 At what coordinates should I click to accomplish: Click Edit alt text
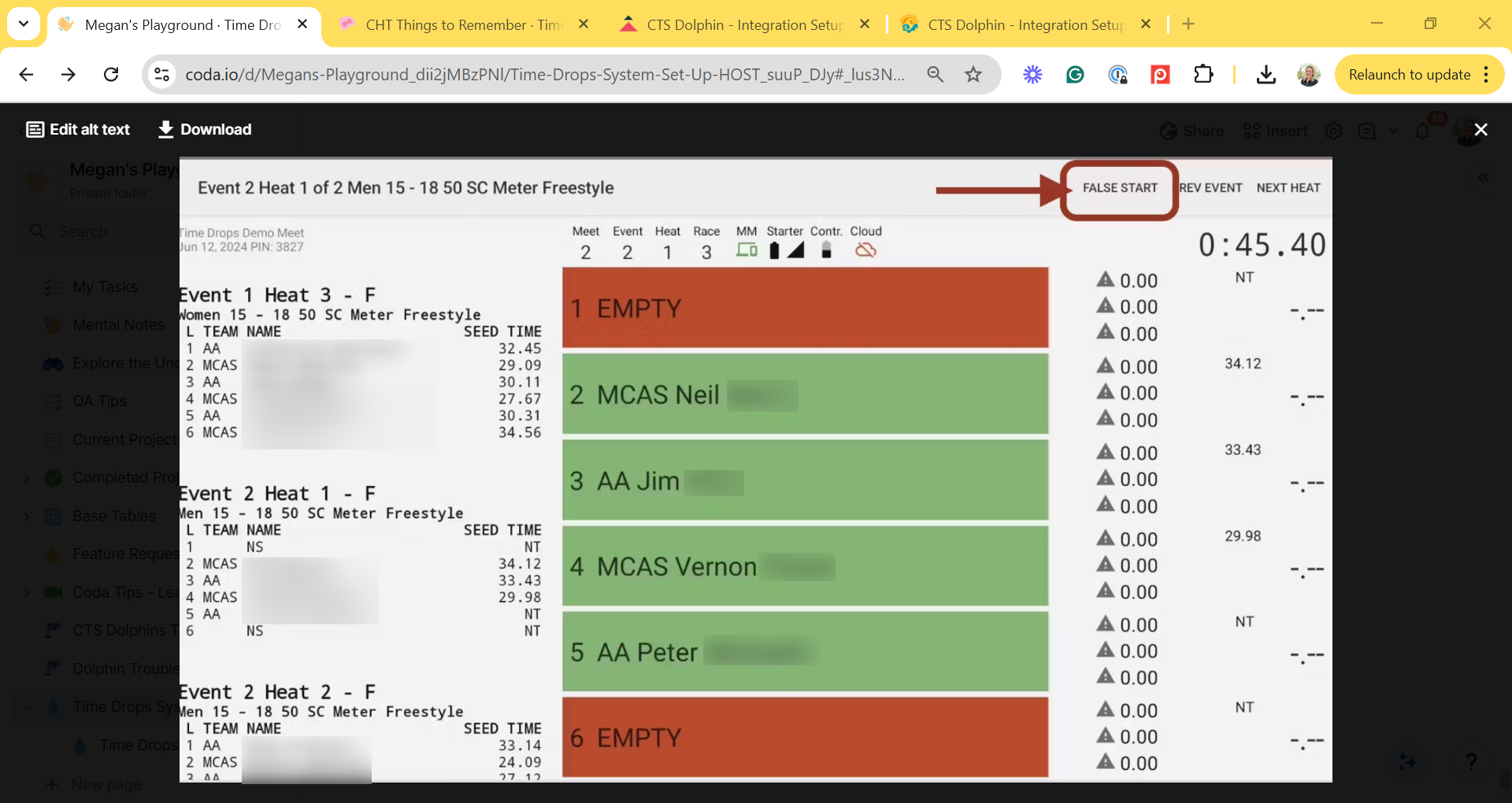click(77, 129)
